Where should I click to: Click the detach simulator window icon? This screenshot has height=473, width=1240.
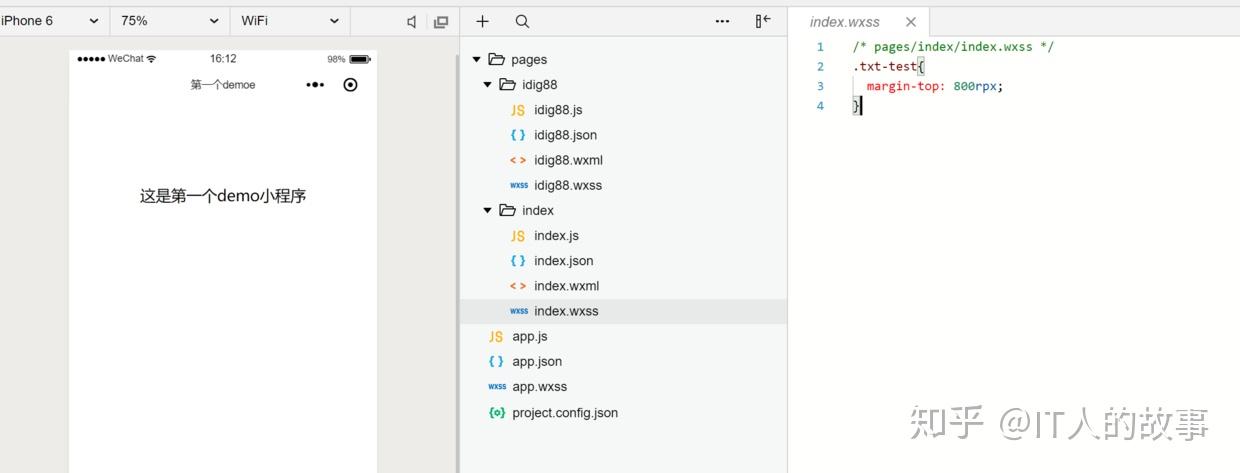click(441, 21)
